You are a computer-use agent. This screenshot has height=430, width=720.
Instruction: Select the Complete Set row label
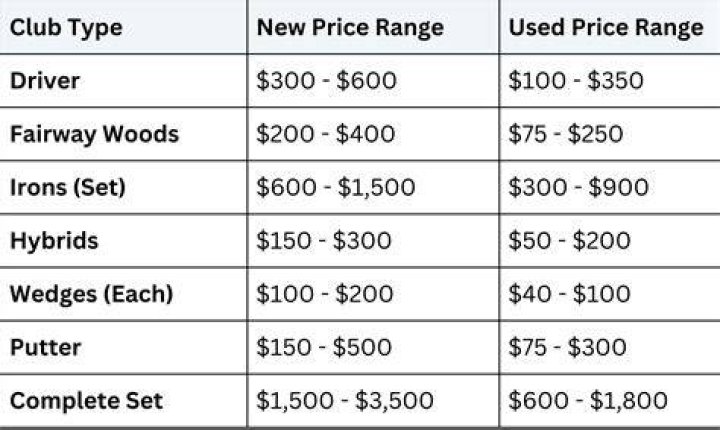point(86,401)
